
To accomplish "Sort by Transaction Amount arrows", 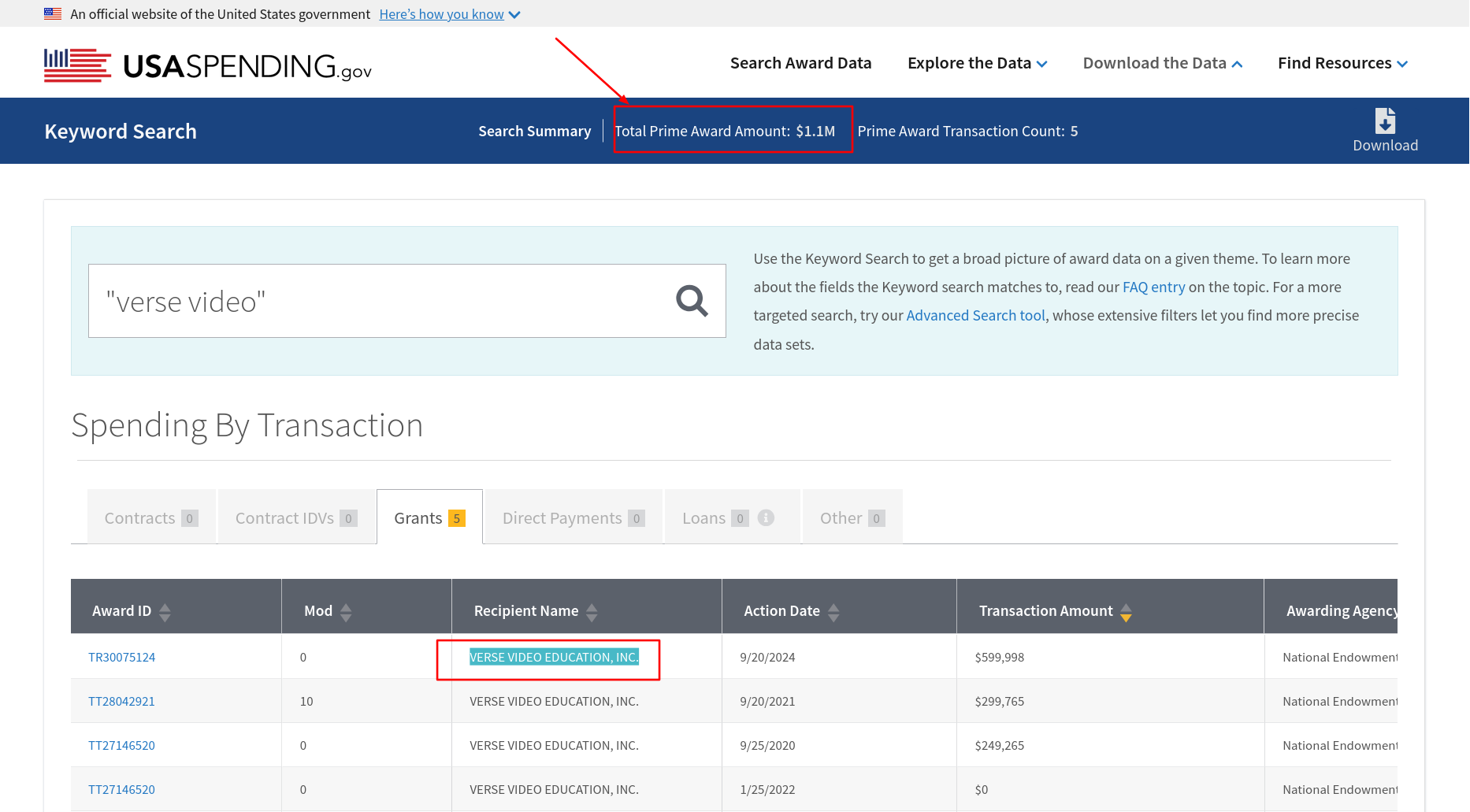I will pos(1126,612).
